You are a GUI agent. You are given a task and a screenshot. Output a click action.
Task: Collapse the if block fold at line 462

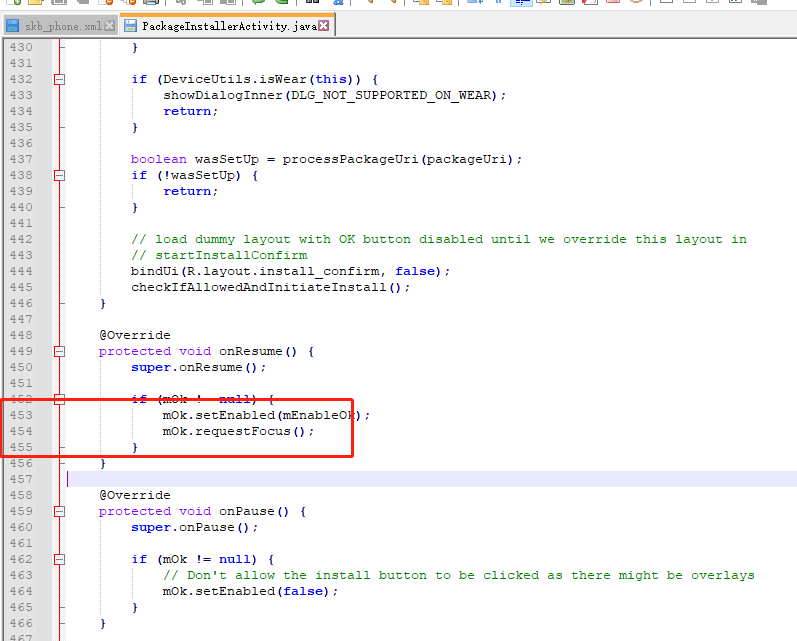[59, 559]
